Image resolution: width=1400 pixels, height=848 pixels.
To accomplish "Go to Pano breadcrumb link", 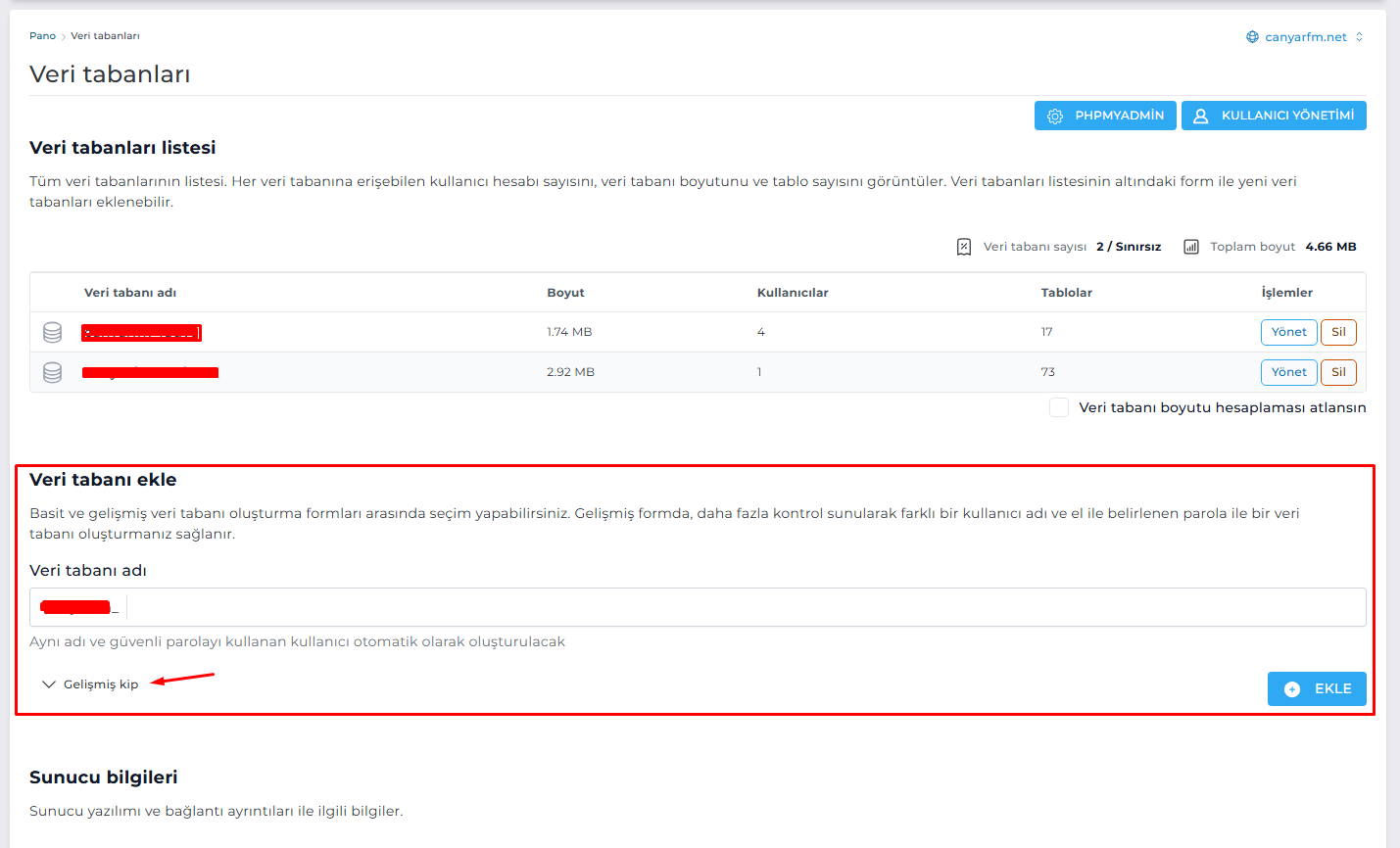I will pyautogui.click(x=42, y=36).
